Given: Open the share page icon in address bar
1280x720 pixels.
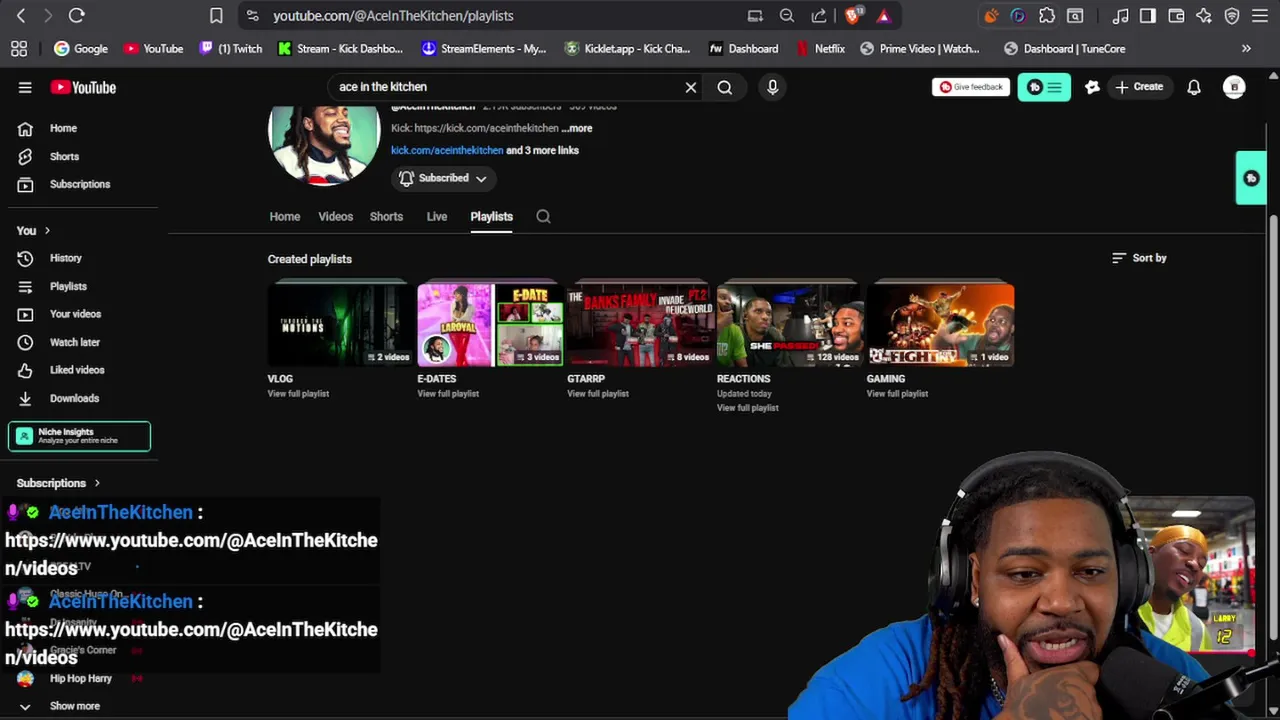Looking at the screenshot, I should (819, 15).
